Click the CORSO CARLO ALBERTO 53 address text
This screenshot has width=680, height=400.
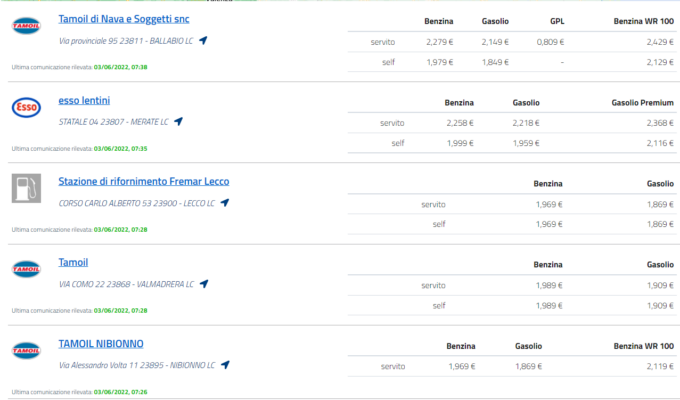[136, 203]
